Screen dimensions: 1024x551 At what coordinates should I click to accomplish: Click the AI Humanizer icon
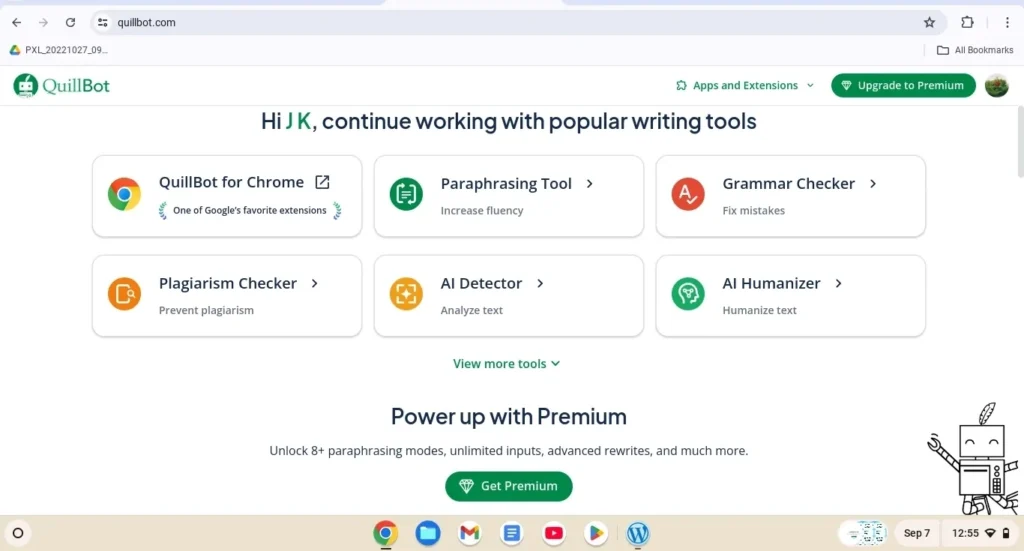click(688, 294)
